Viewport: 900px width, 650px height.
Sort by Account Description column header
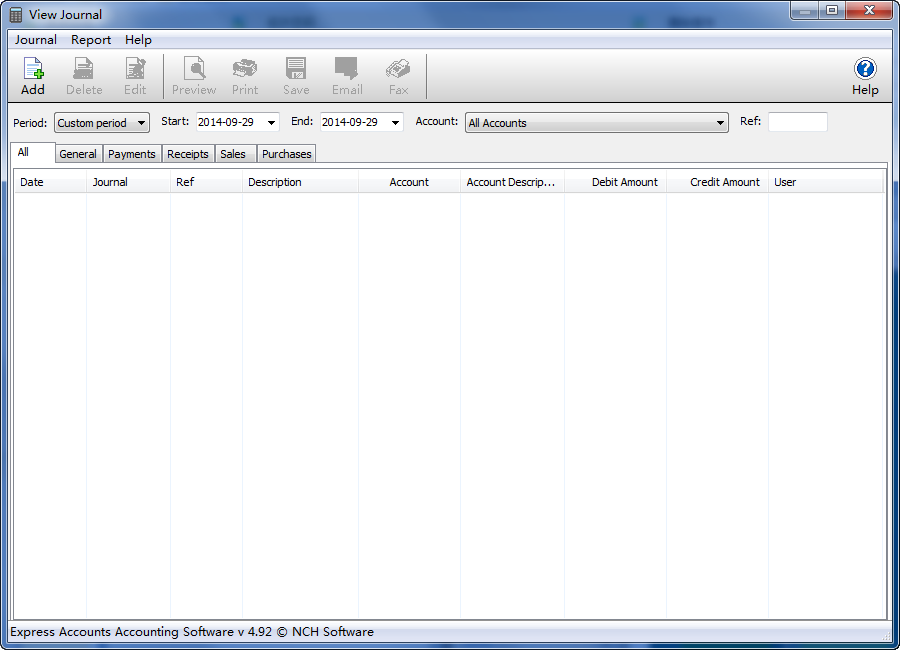[x=512, y=182]
